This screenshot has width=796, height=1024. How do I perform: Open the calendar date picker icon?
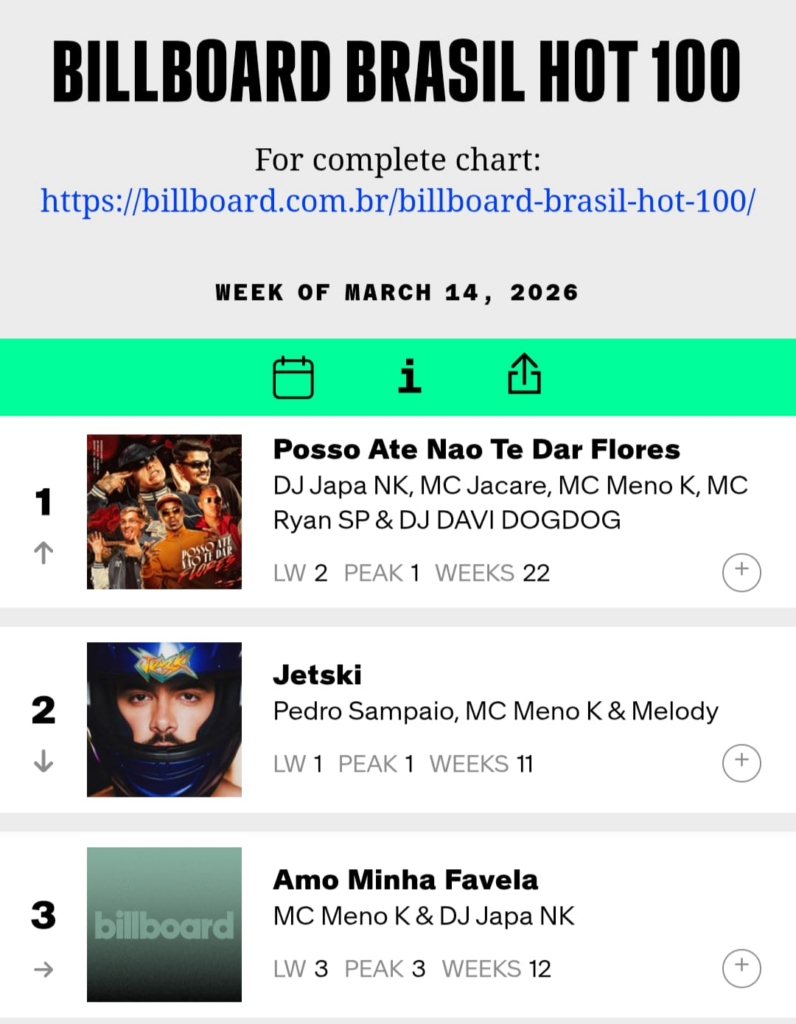pyautogui.click(x=293, y=378)
